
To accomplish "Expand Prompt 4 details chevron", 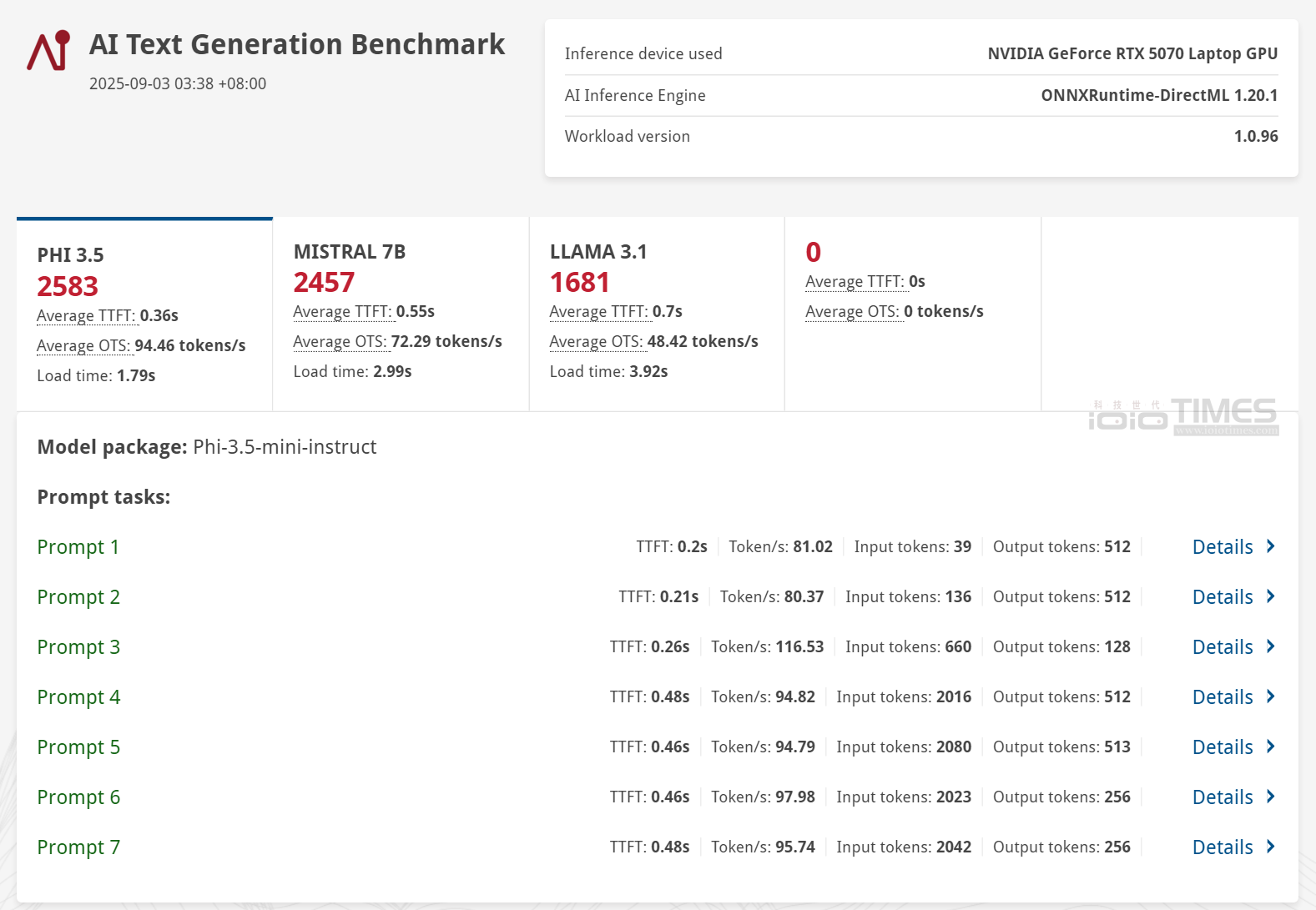I will click(x=1271, y=696).
